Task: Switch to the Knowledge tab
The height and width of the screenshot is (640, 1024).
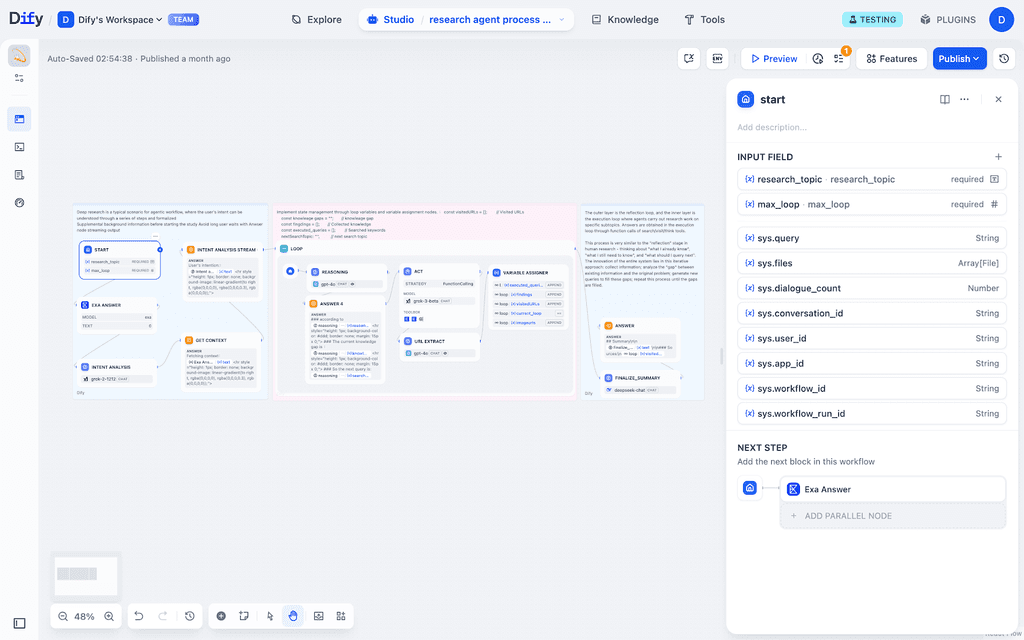Action: [624, 19]
